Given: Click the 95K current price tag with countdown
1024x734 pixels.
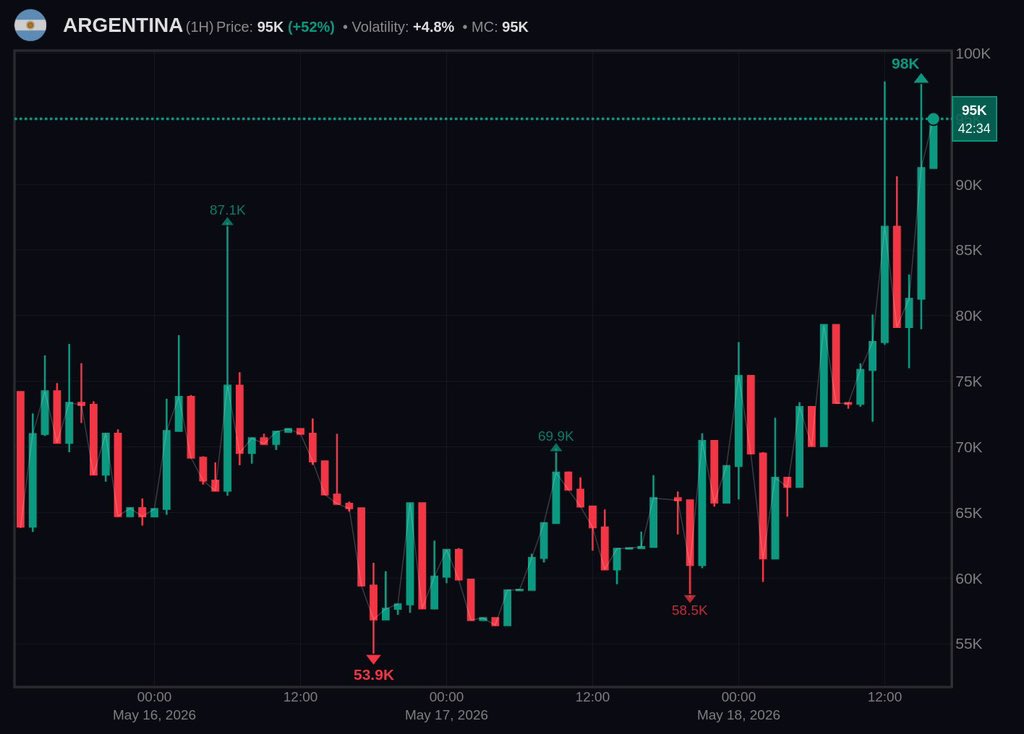Looking at the screenshot, I should pyautogui.click(x=974, y=119).
